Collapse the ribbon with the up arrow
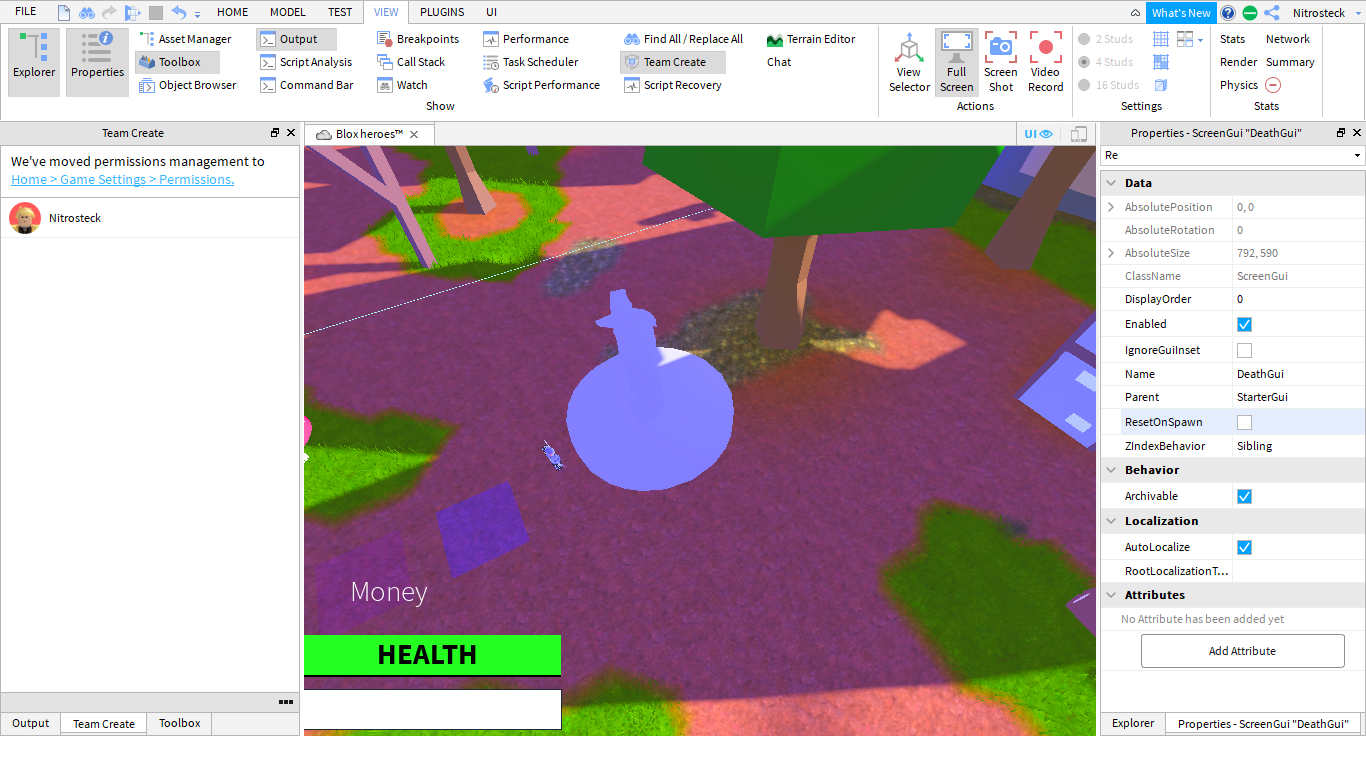Image resolution: width=1366 pixels, height=768 pixels. tap(1135, 14)
